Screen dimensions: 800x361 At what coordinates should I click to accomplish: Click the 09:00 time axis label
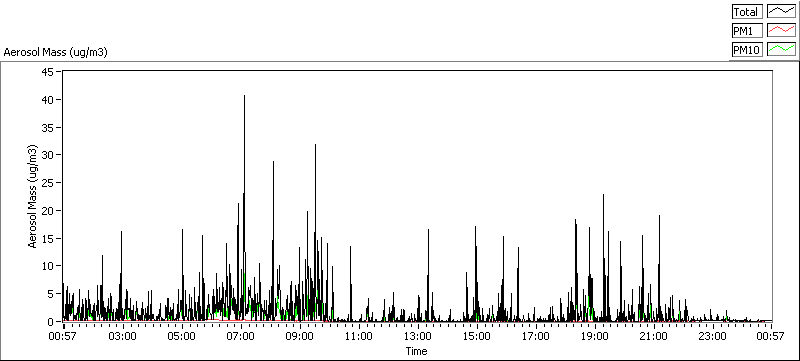tap(300, 337)
